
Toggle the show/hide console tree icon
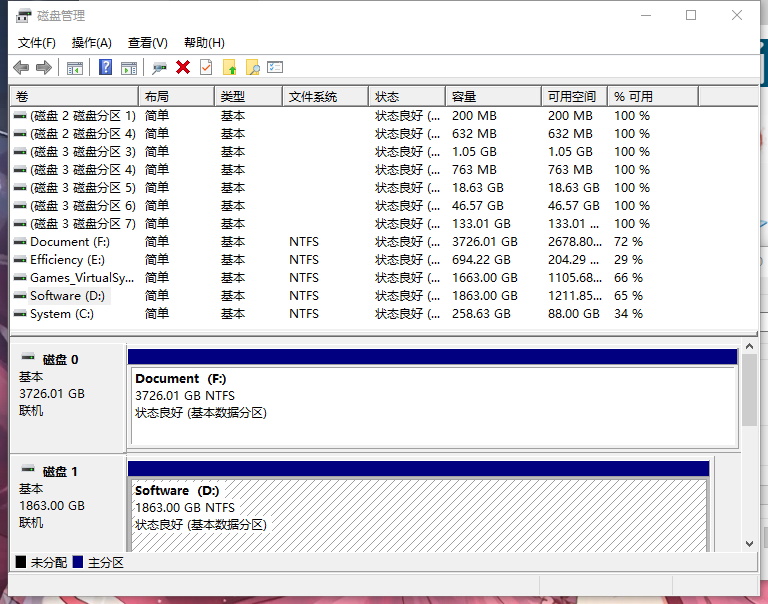(x=75, y=68)
